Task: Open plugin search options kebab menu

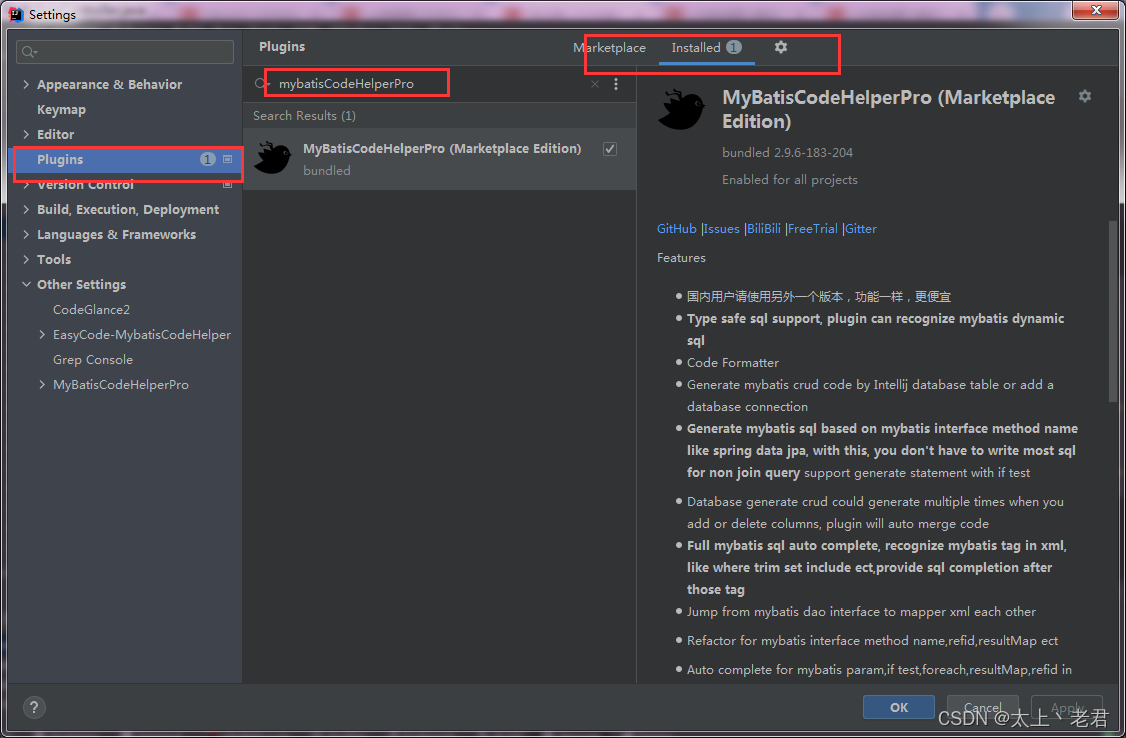Action: coord(615,84)
